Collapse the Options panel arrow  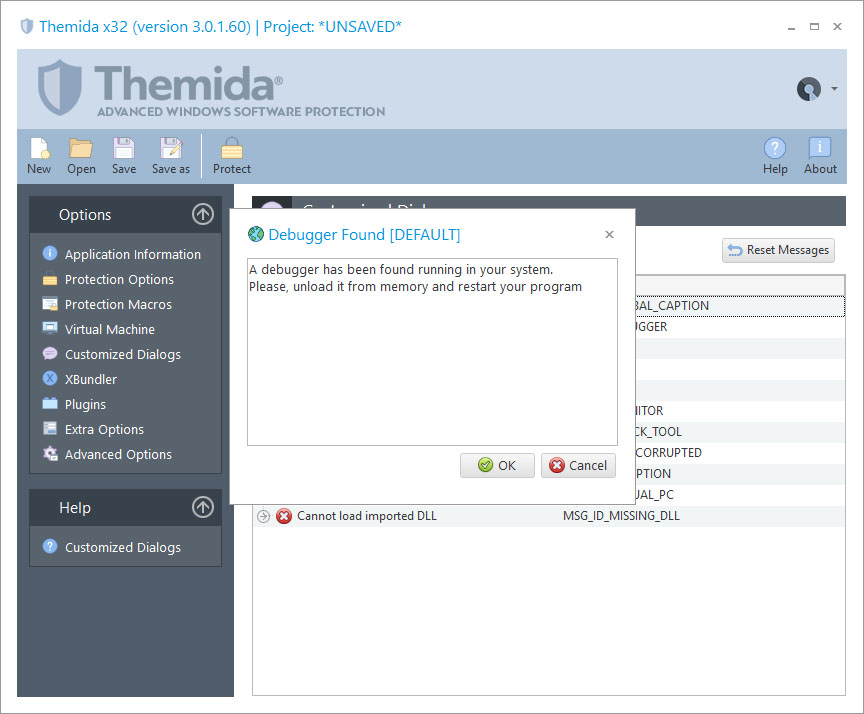pyautogui.click(x=203, y=214)
